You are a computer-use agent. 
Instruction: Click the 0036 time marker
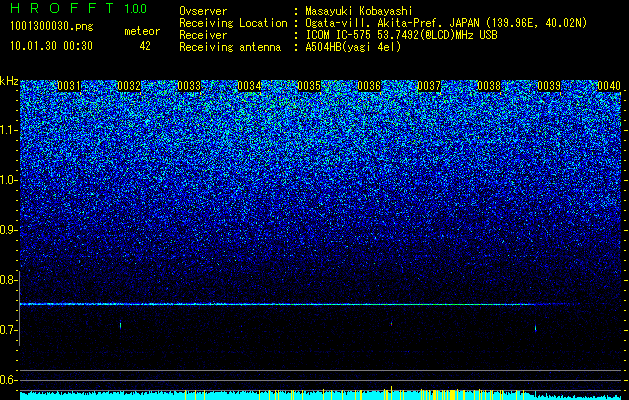coord(369,86)
